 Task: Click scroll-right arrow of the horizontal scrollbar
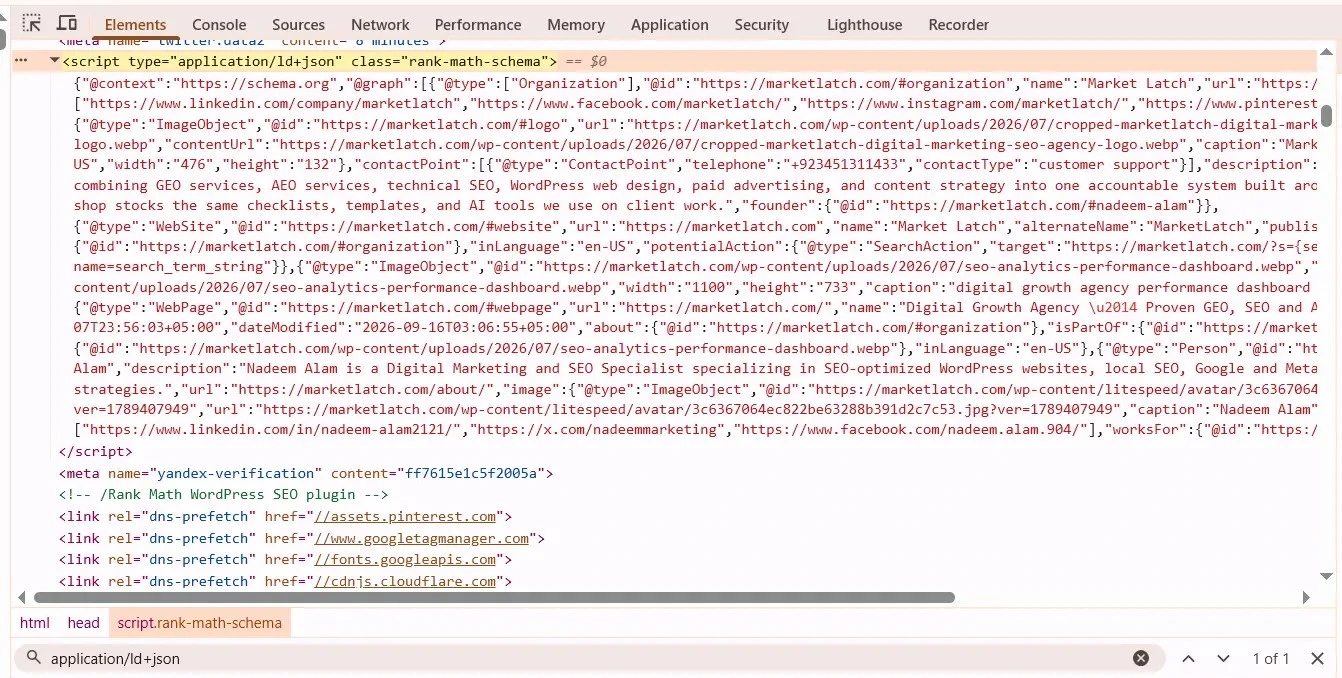point(1306,597)
